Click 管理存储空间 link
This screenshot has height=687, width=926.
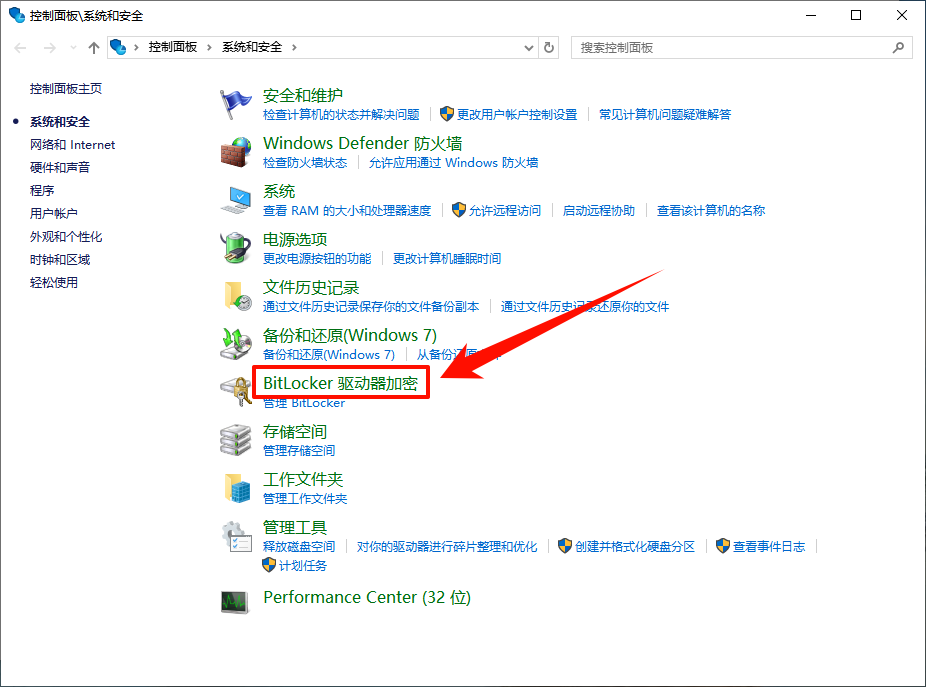(x=299, y=451)
